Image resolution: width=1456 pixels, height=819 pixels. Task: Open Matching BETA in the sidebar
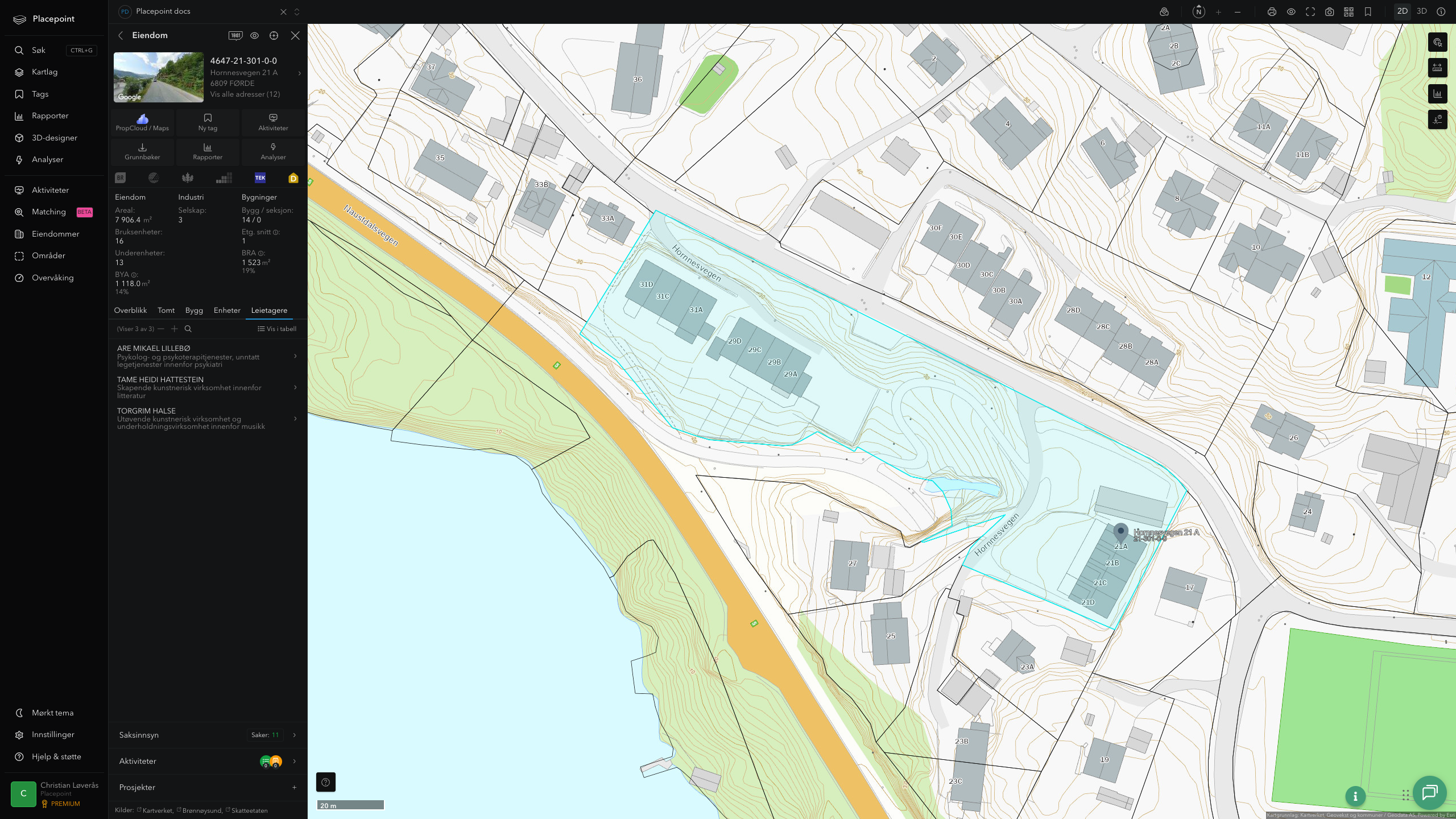[x=55, y=212]
